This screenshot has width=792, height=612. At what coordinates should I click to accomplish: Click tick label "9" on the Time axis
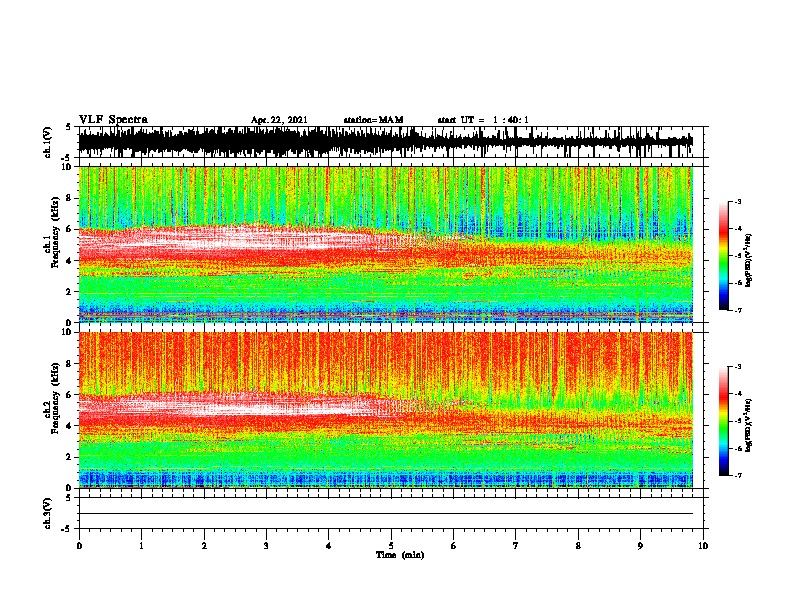click(x=640, y=546)
